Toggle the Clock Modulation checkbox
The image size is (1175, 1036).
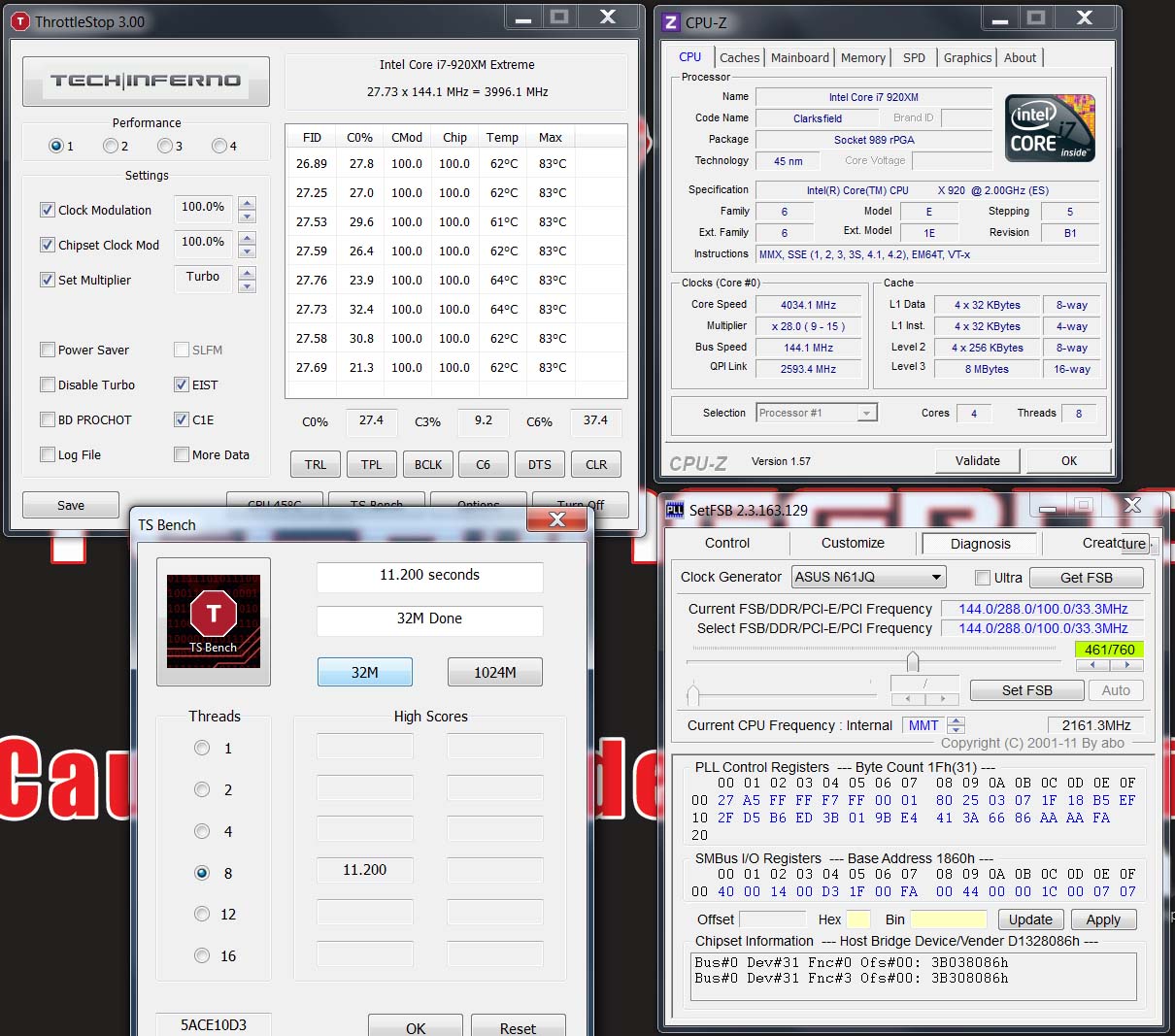[x=48, y=210]
